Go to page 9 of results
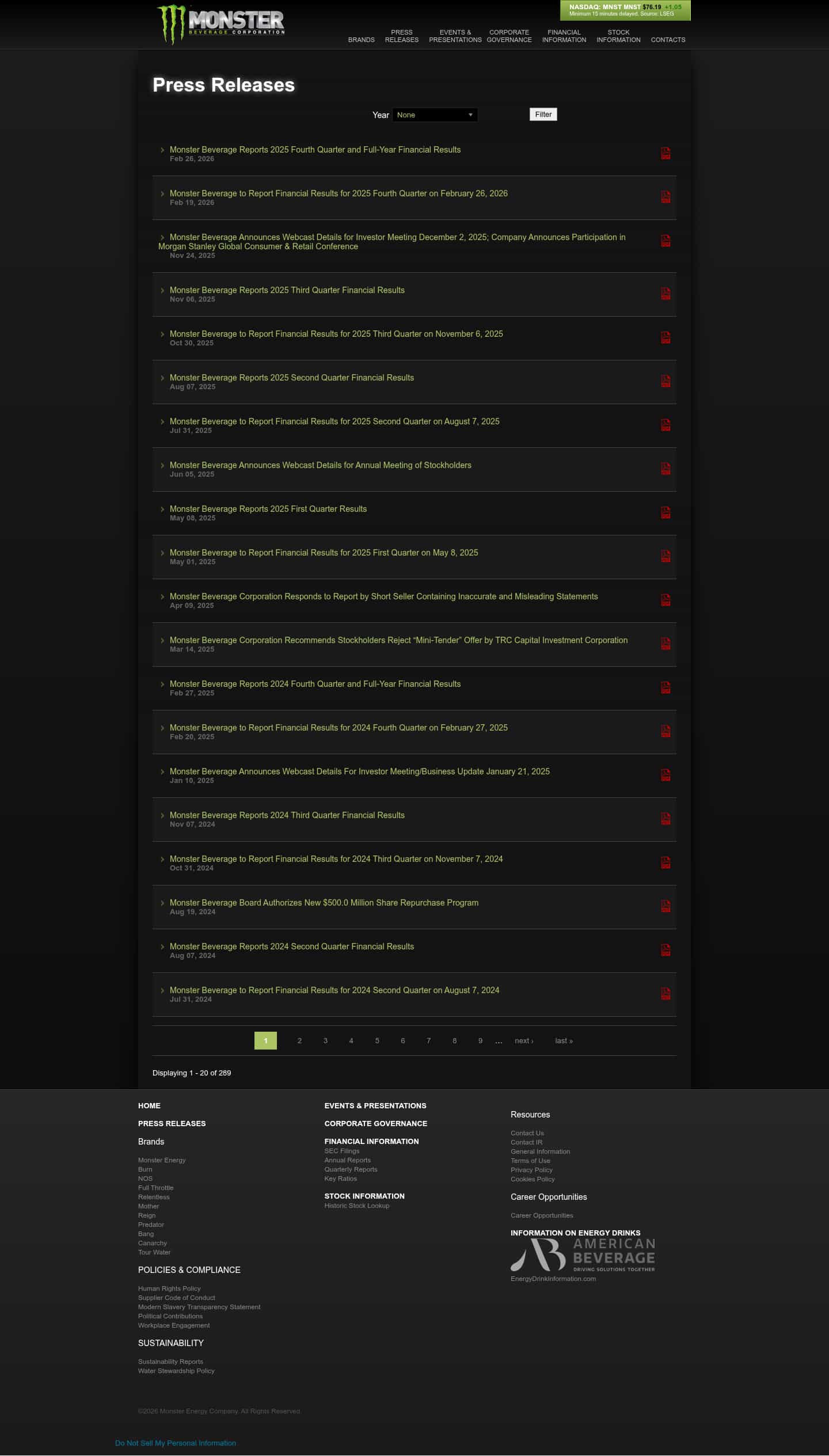Screen dimensions: 829x1456 [480, 1041]
